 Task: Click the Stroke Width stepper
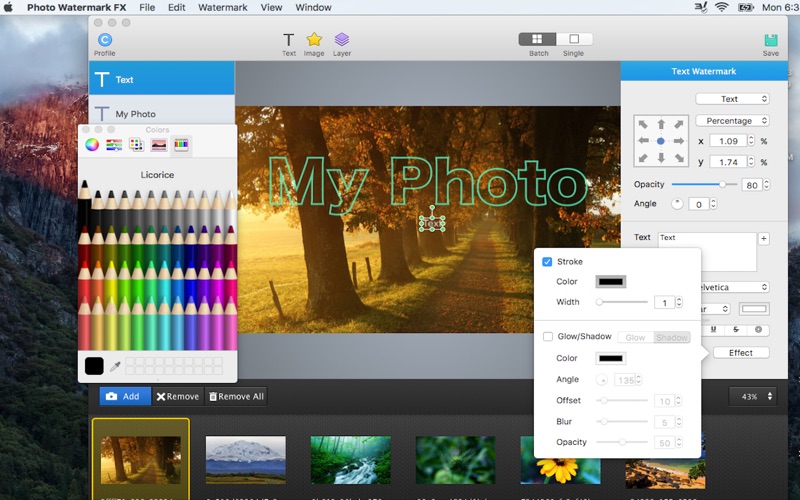coord(679,303)
